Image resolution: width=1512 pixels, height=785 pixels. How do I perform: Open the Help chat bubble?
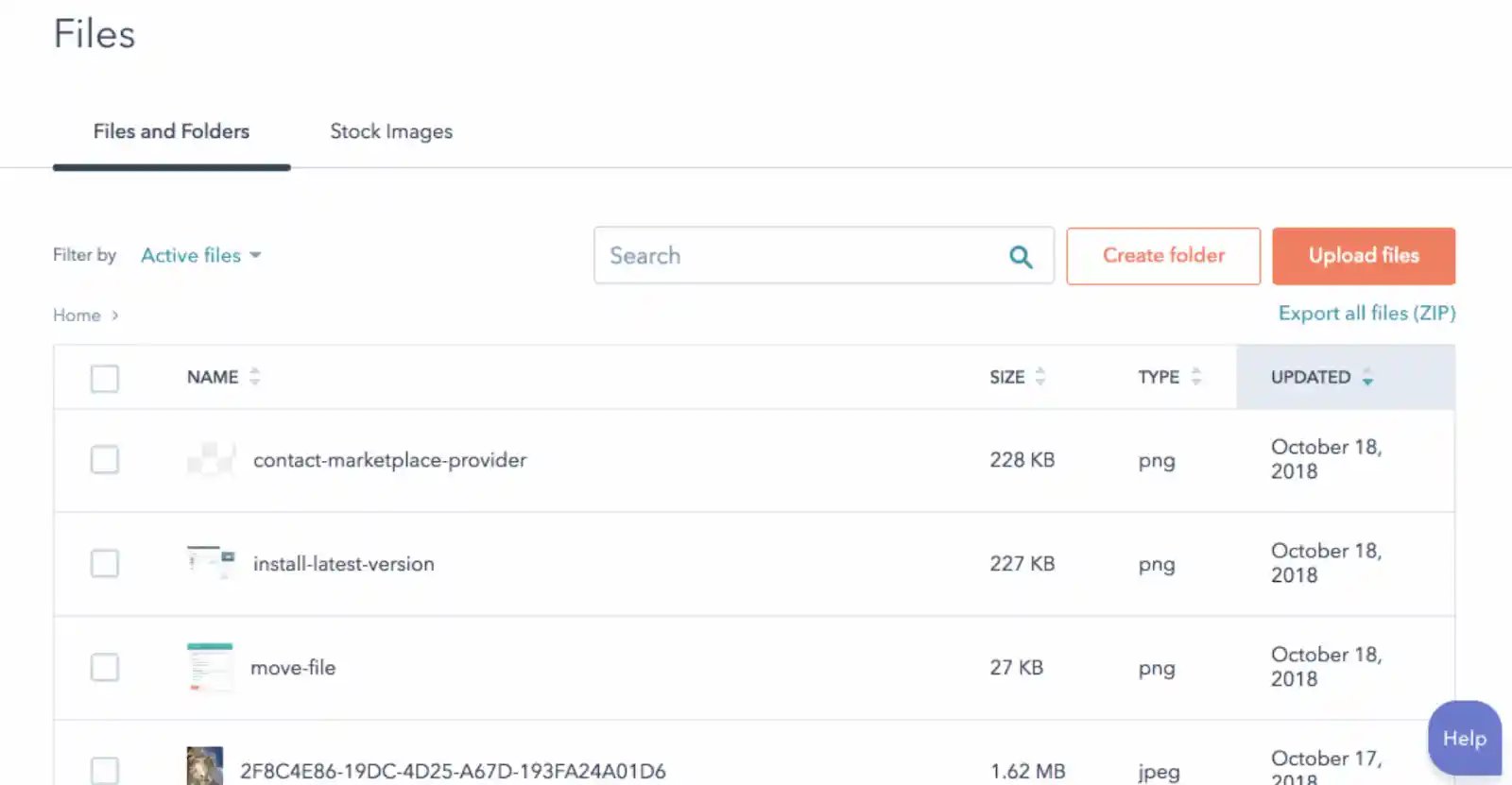tap(1464, 739)
